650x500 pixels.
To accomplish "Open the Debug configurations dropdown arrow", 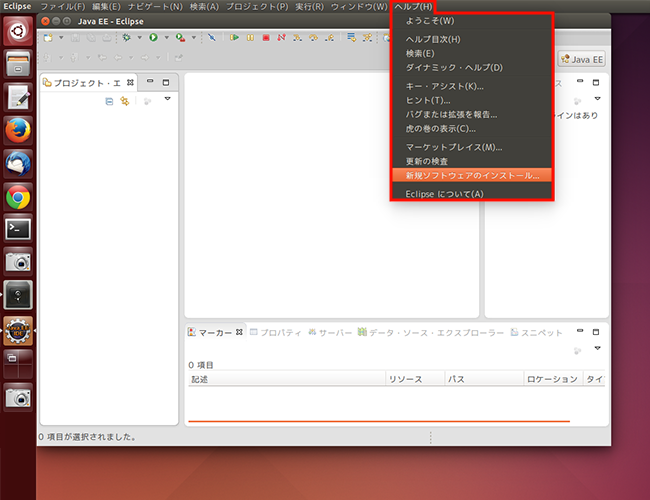I will point(140,38).
